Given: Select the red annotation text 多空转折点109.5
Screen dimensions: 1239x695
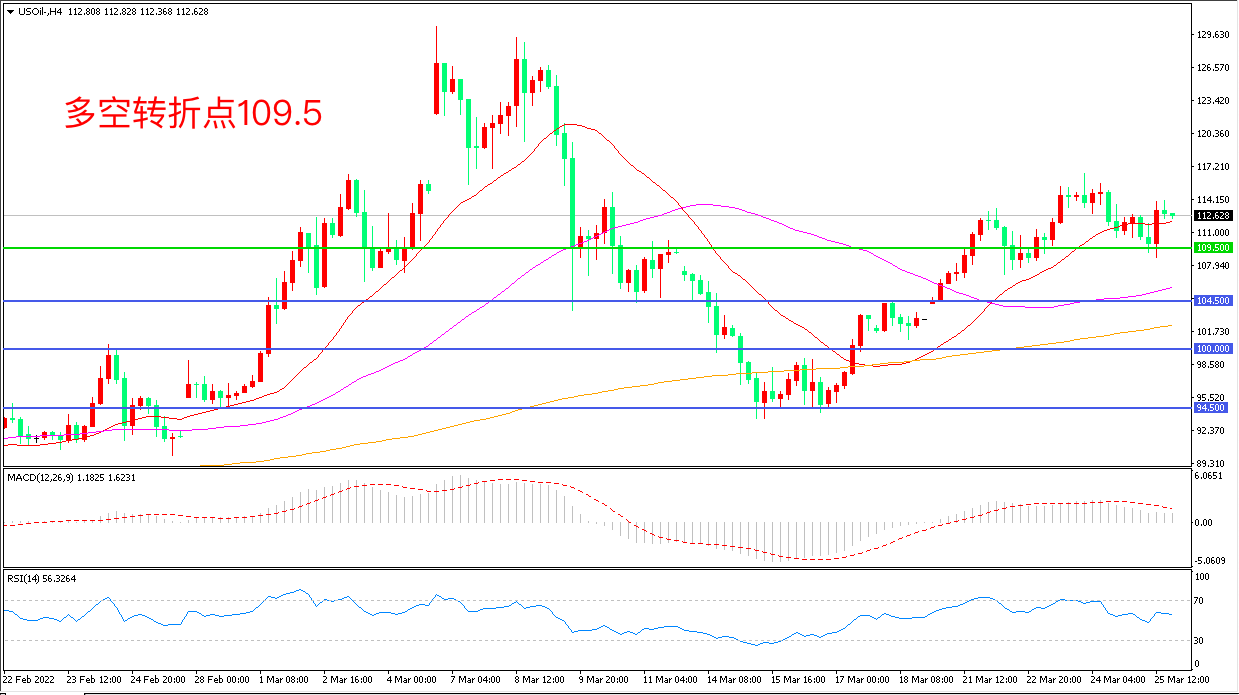Looking at the screenshot, I should point(193,113).
